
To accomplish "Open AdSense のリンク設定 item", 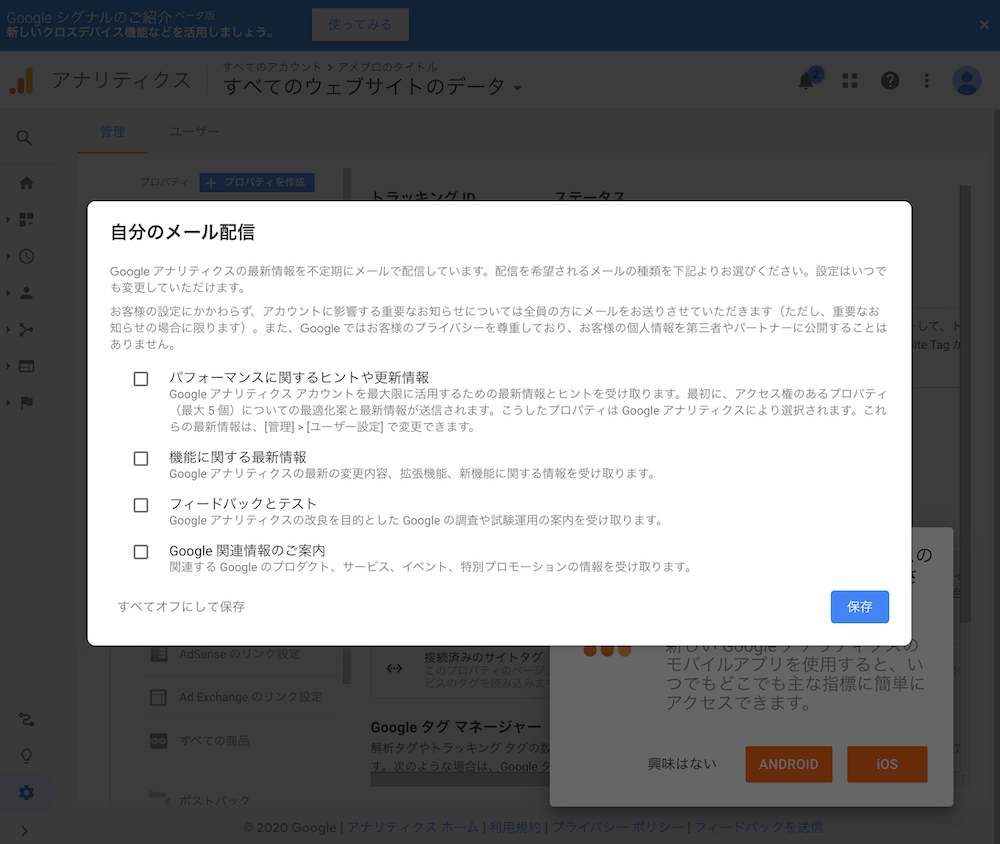I will [239, 655].
